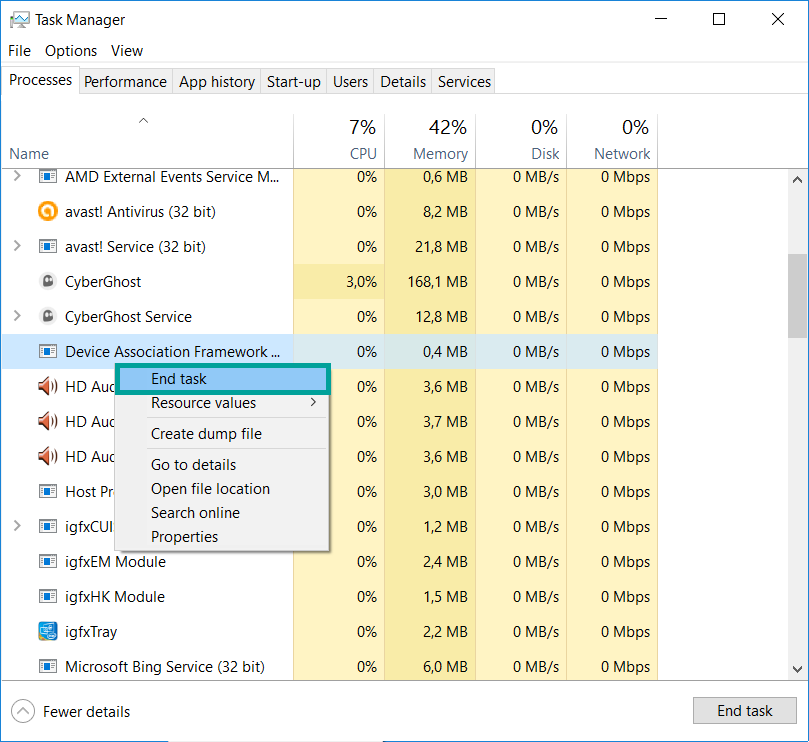The image size is (809, 742).
Task: Click the CyberGhost Service ghost icon
Action: pos(47,317)
